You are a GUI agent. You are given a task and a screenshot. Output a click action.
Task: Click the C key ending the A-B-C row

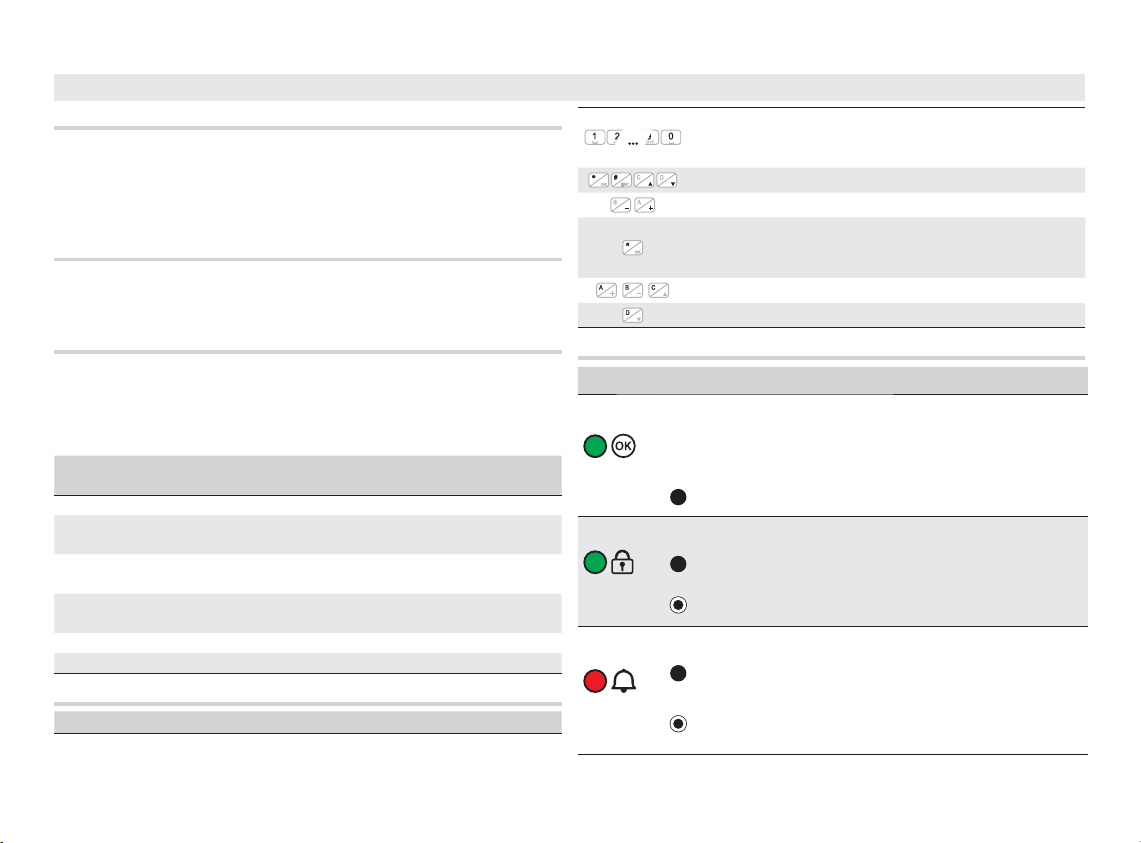click(x=658, y=291)
